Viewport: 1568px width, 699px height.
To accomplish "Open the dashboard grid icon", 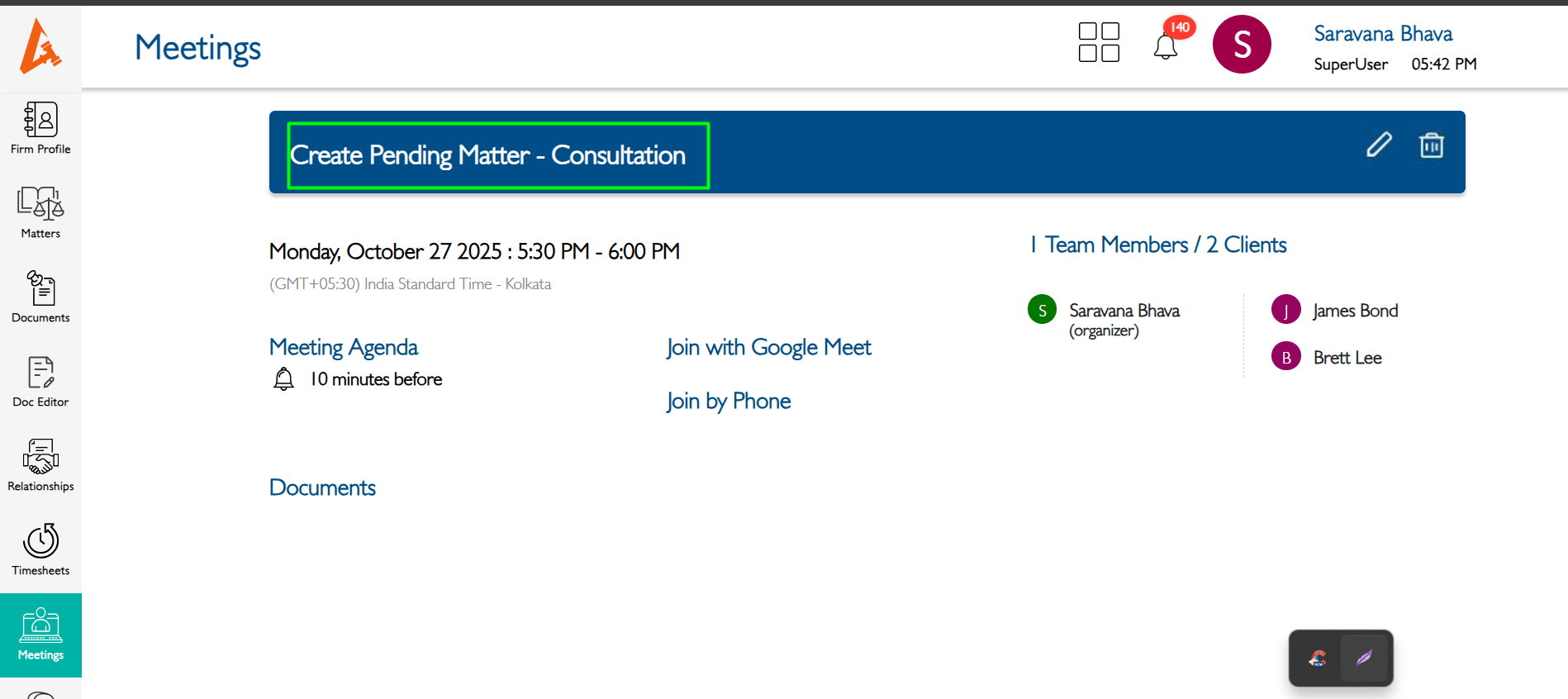I will click(x=1099, y=42).
